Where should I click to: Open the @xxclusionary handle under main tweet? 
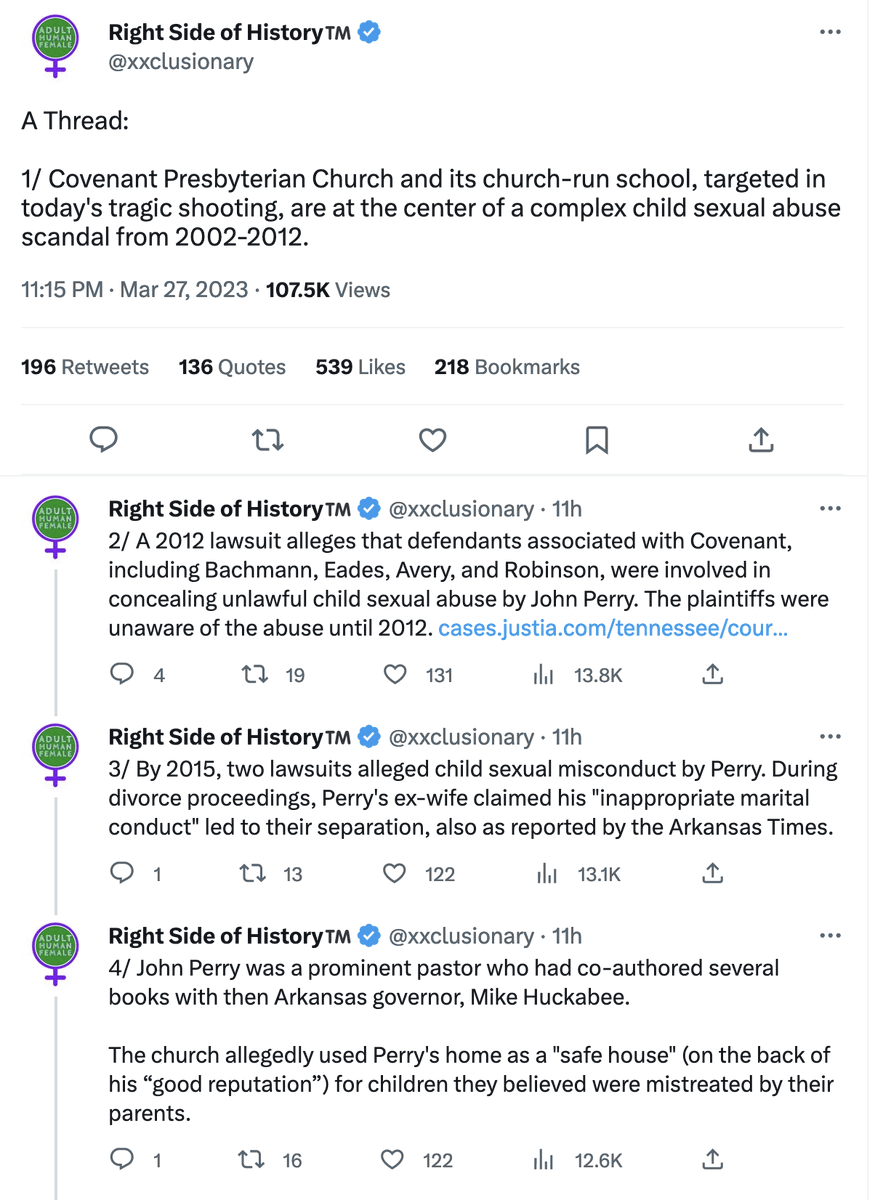[181, 62]
